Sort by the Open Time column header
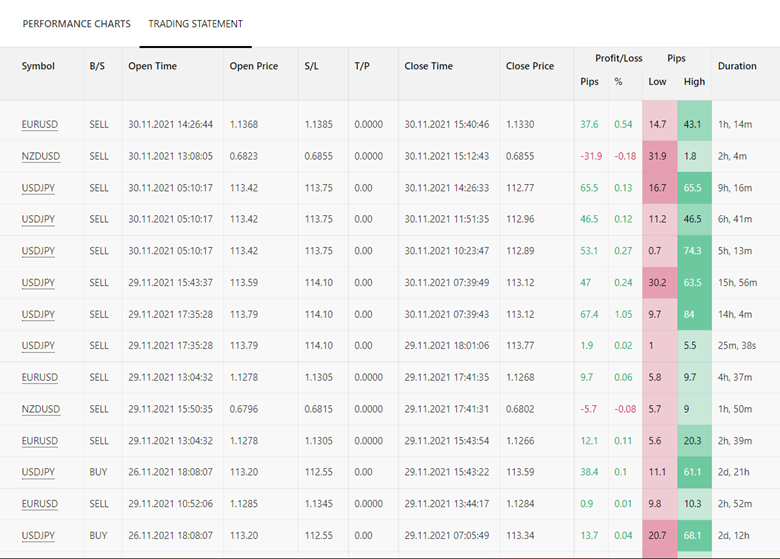This screenshot has height=559, width=780. point(152,66)
